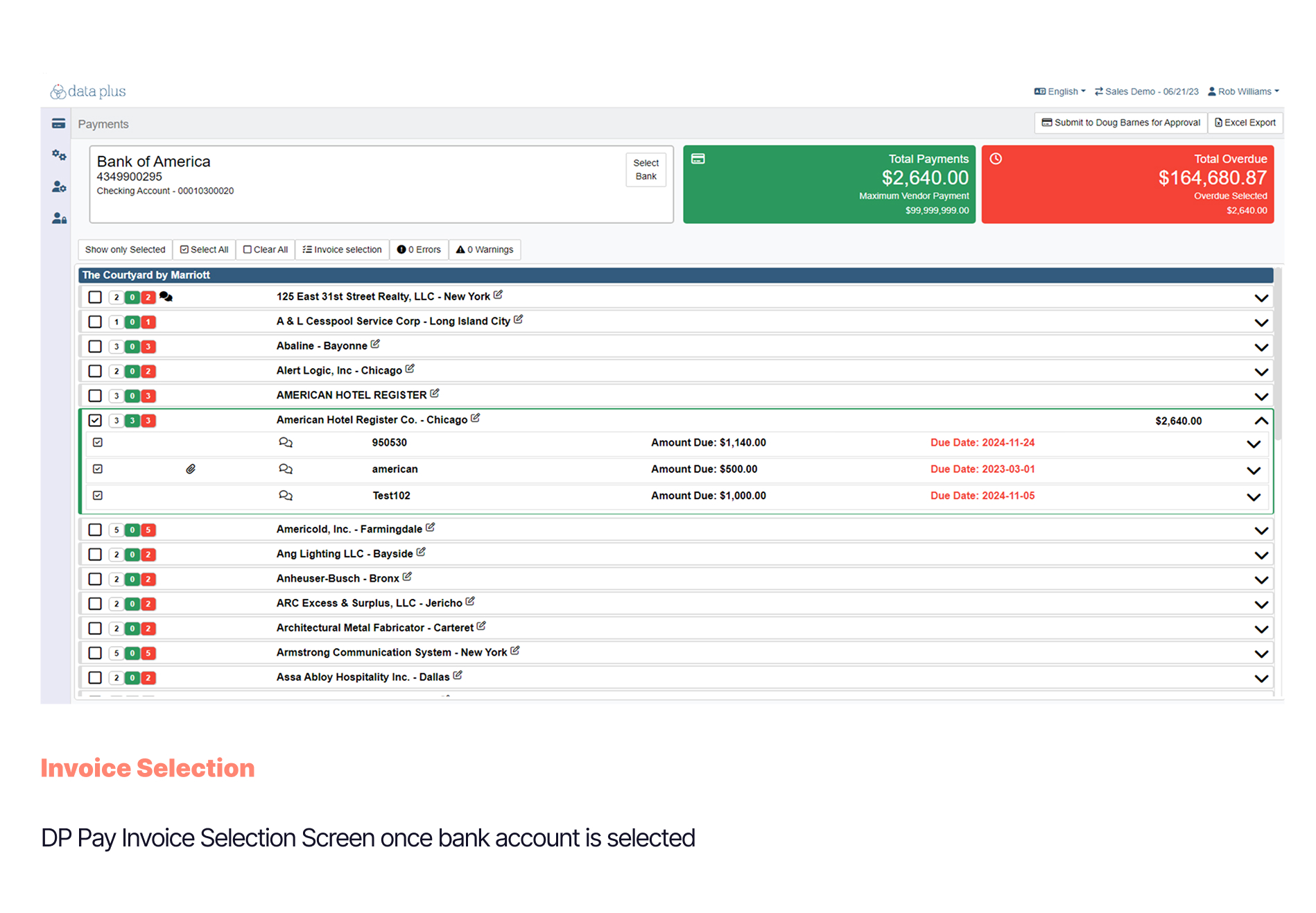Click red overdue badge on Armstrong Communication row

pos(148,653)
